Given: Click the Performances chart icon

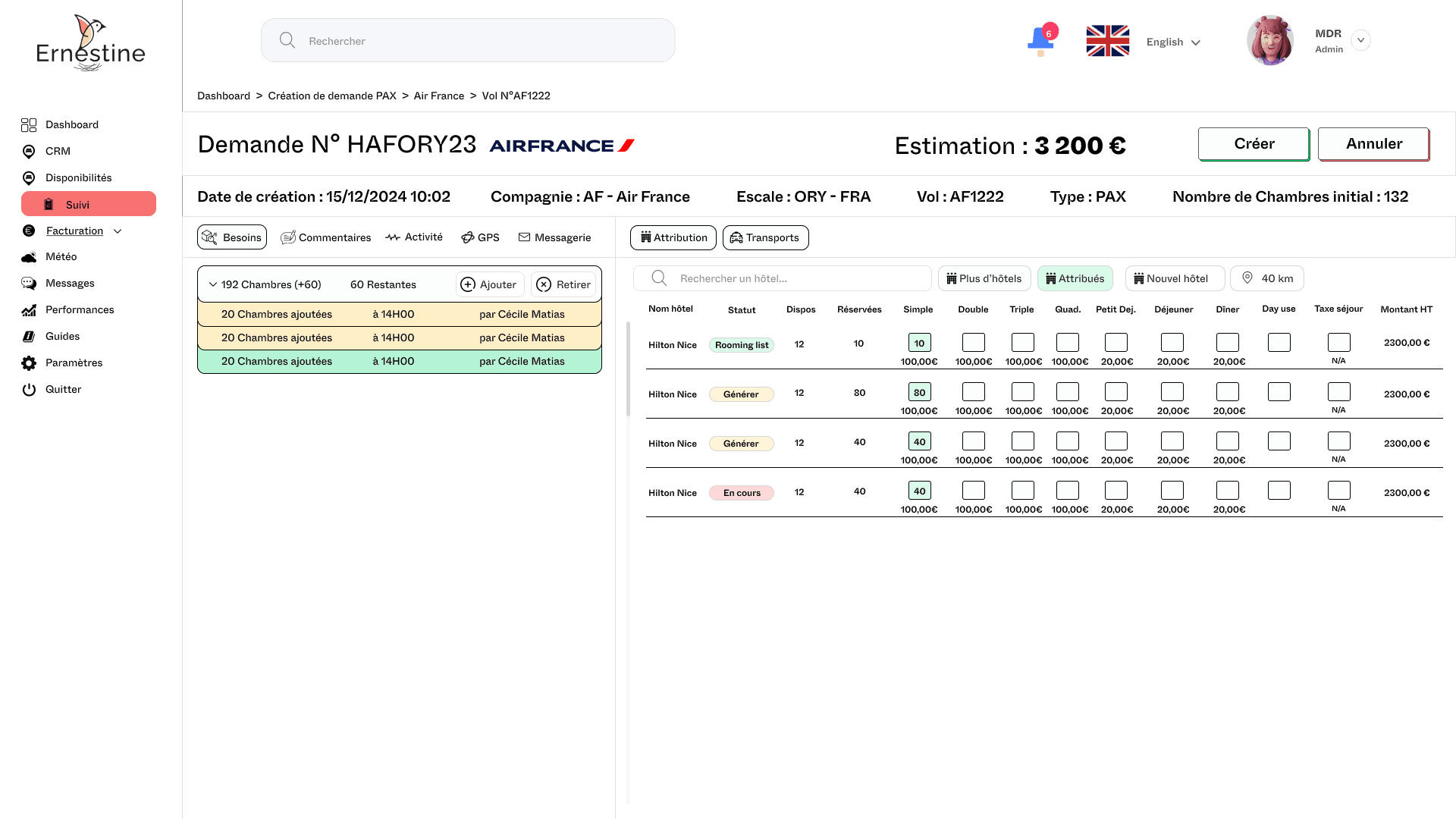Looking at the screenshot, I should pos(29,310).
